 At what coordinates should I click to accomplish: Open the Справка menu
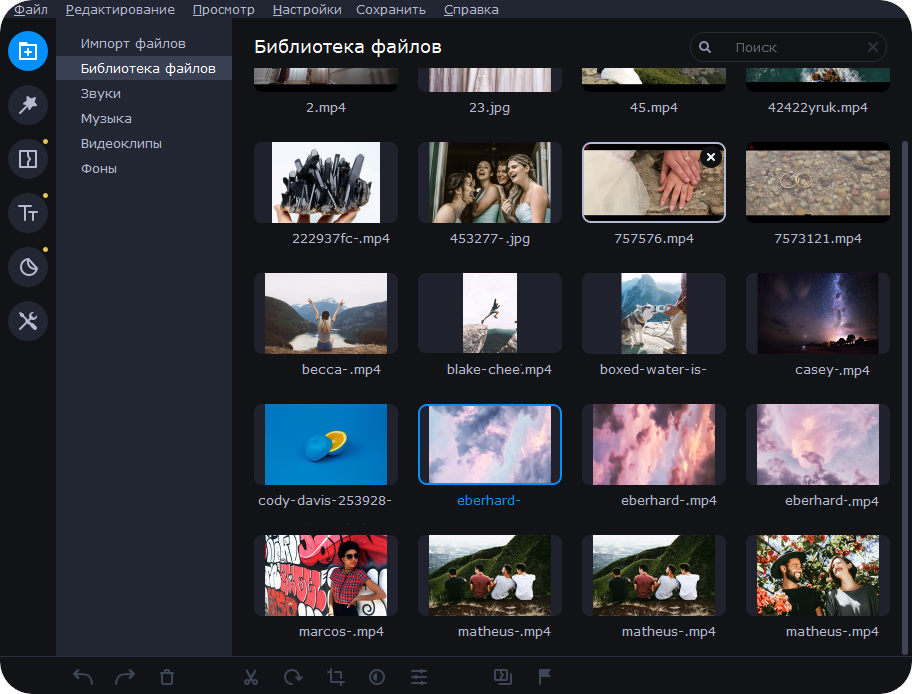(471, 10)
